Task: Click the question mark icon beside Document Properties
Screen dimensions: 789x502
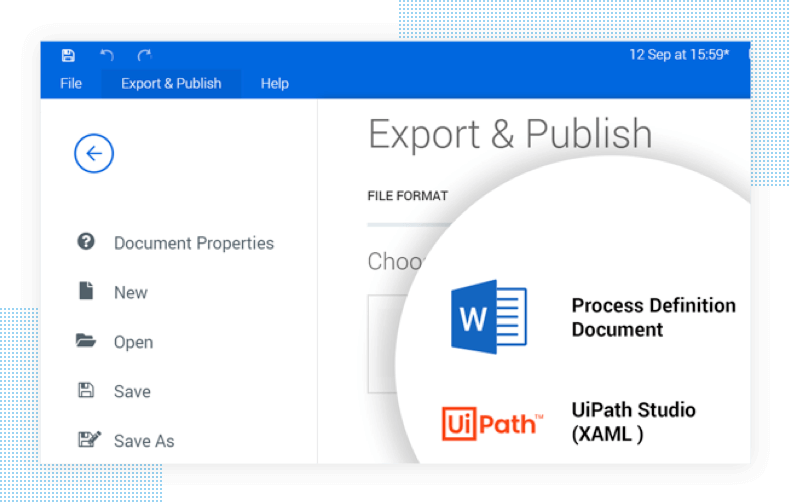Action: (86, 242)
